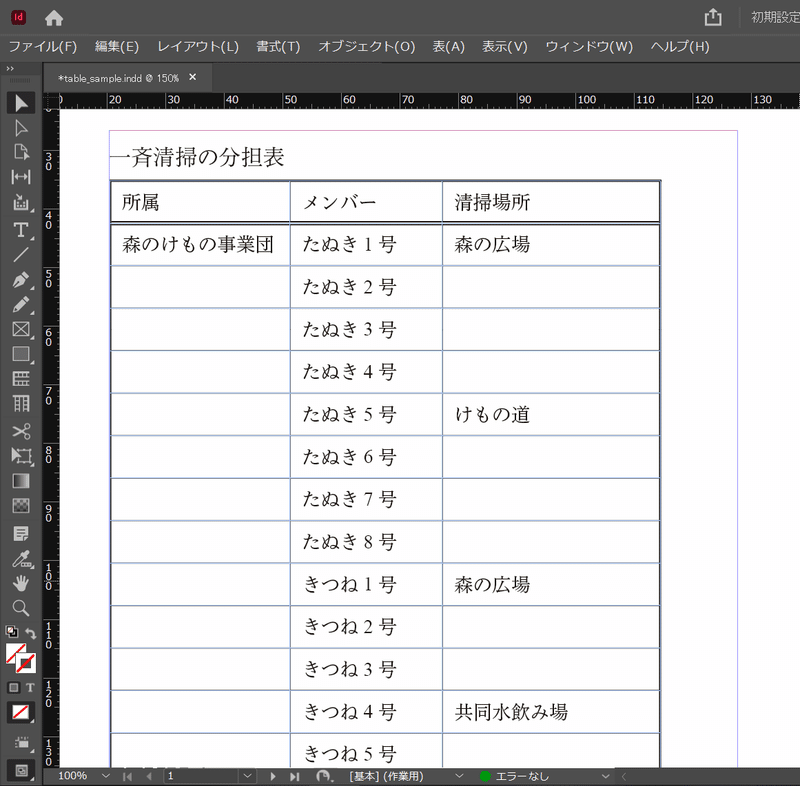Select the Zoom tool magnifier

21,608
